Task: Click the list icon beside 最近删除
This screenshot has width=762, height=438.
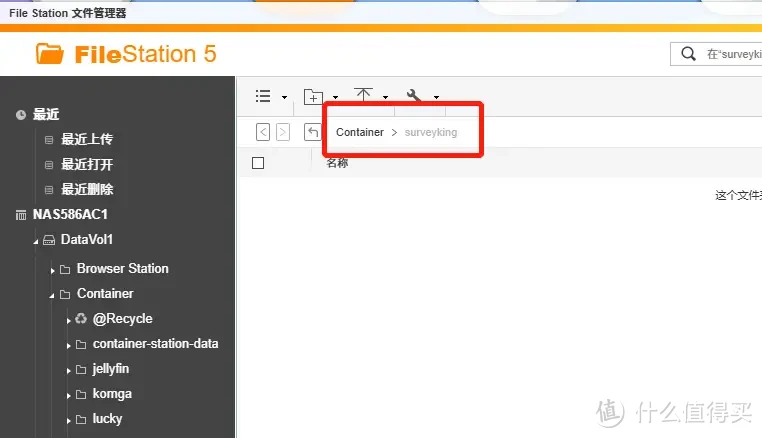Action: click(x=49, y=190)
